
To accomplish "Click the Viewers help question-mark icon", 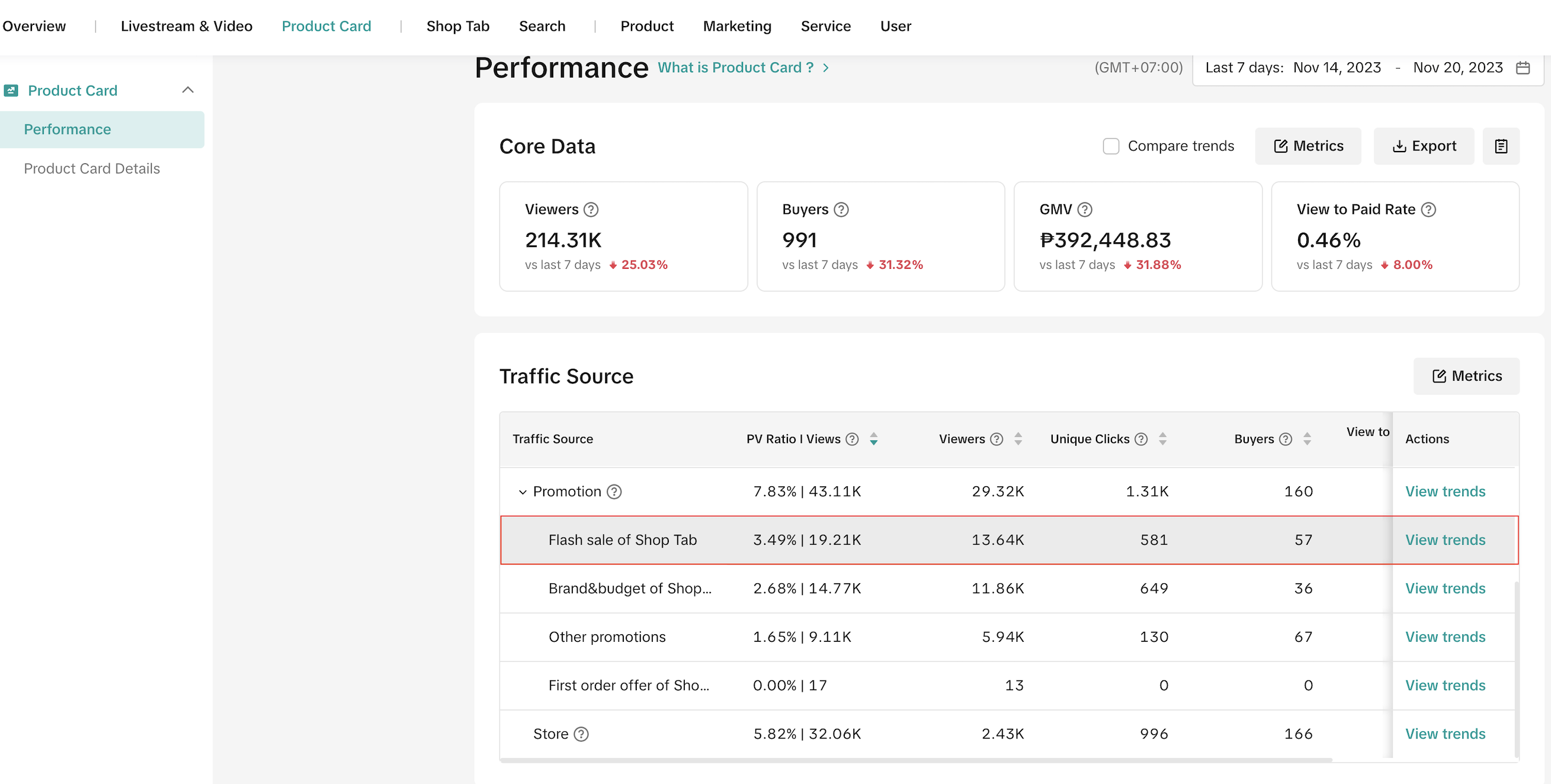I will tap(591, 210).
